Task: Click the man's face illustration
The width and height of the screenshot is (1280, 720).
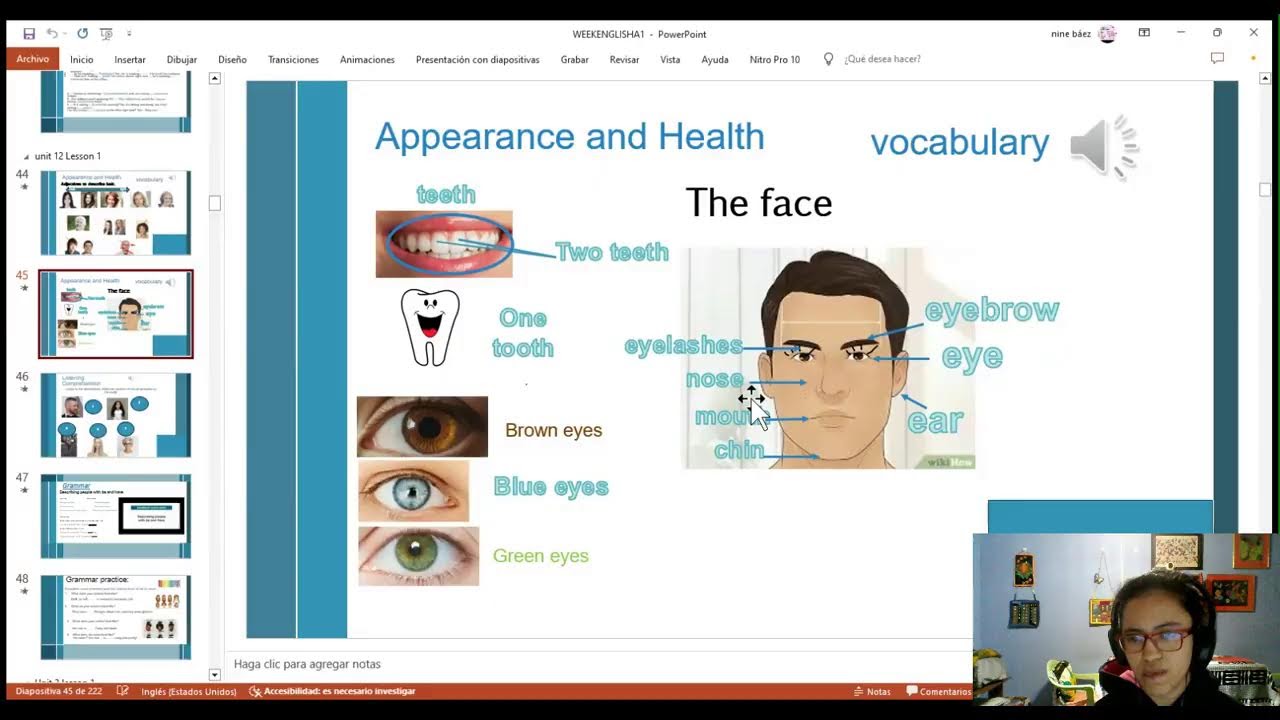Action: [828, 358]
